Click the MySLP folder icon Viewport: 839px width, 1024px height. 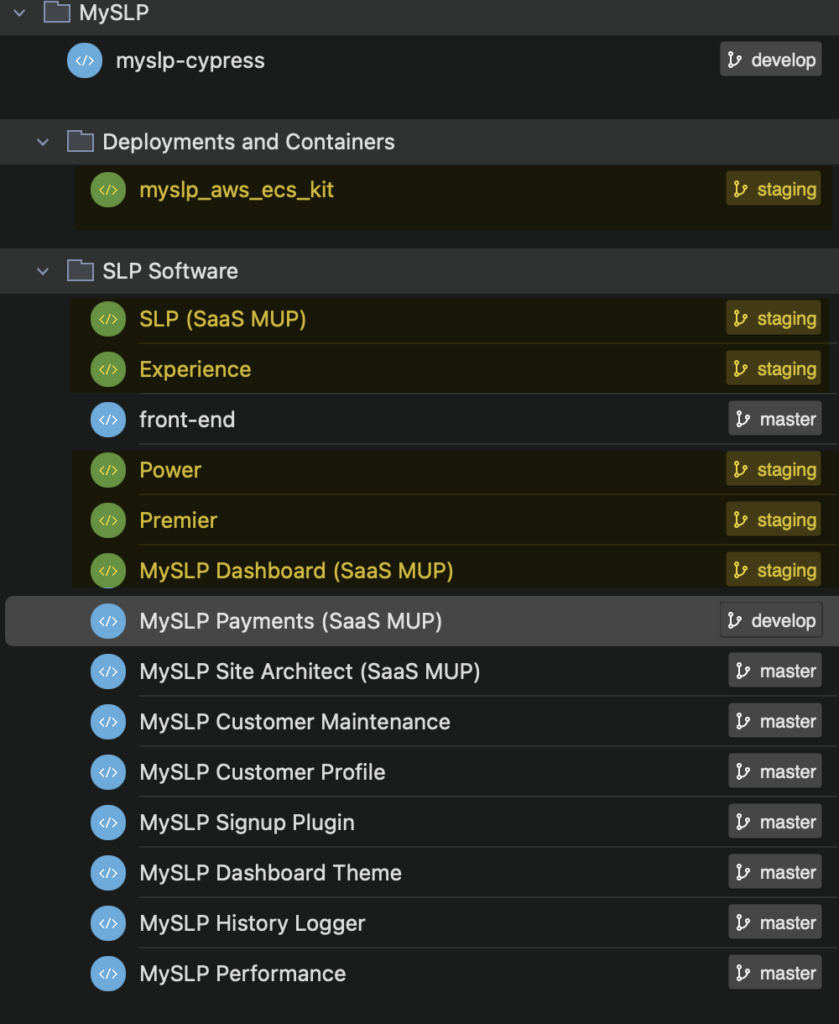click(57, 12)
